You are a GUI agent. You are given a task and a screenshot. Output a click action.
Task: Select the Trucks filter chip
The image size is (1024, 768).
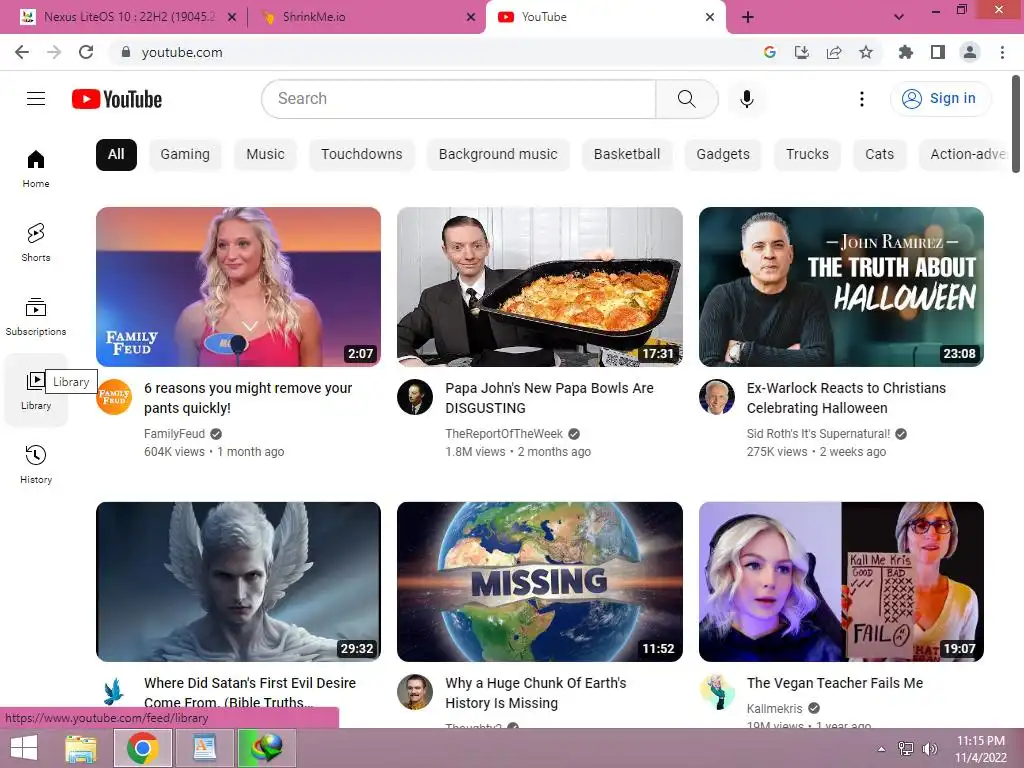point(807,155)
